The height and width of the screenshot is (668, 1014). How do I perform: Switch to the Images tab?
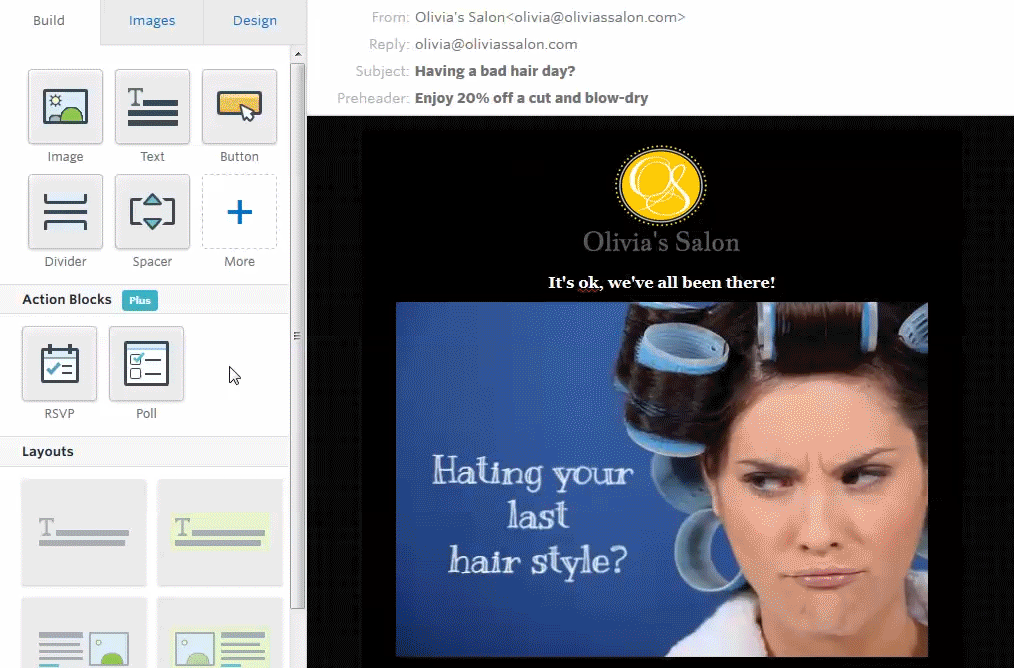tap(152, 21)
